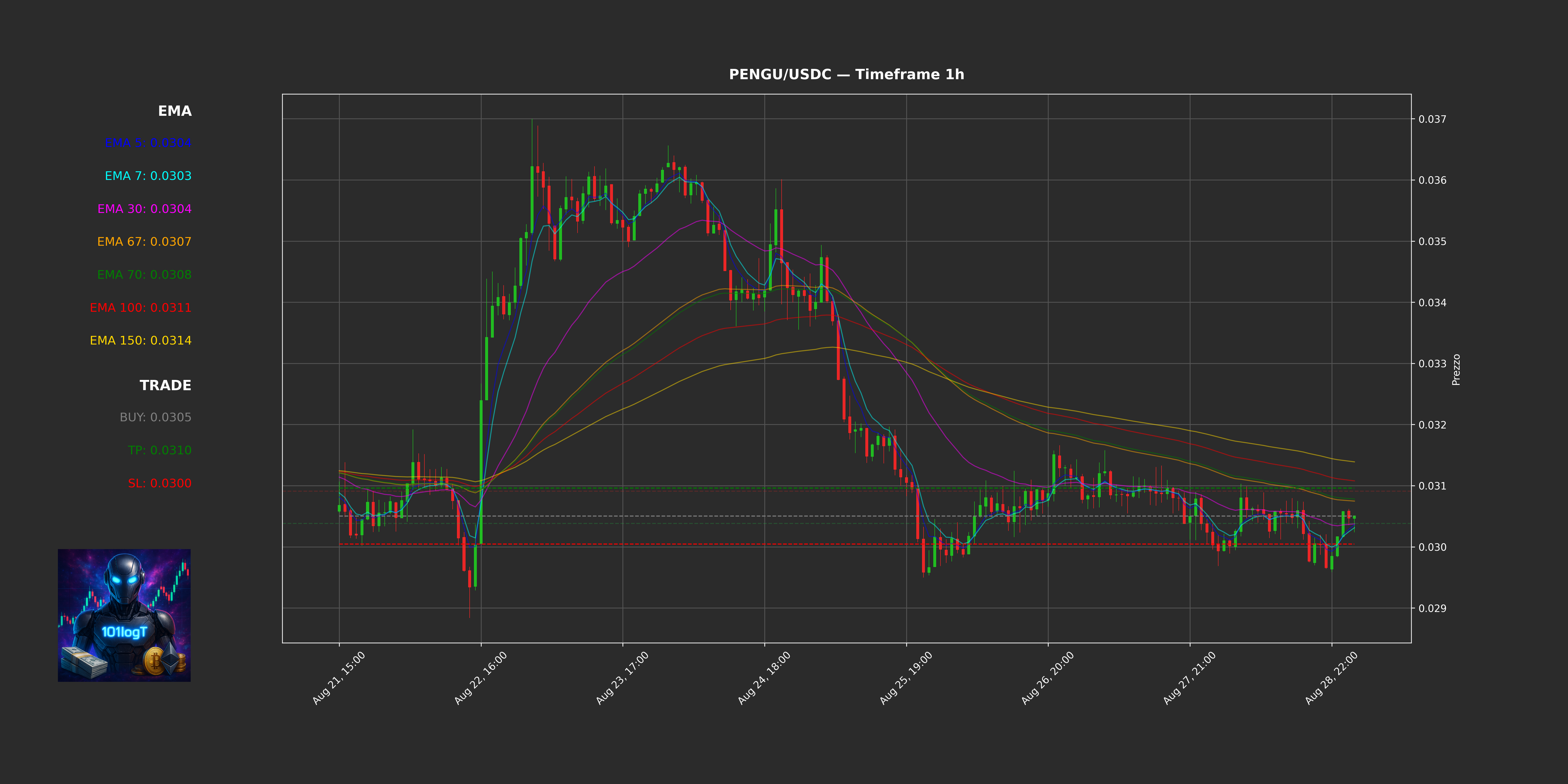1568x784 pixels.
Task: Click the EMA 100: 0.0311 label
Action: 141,307
